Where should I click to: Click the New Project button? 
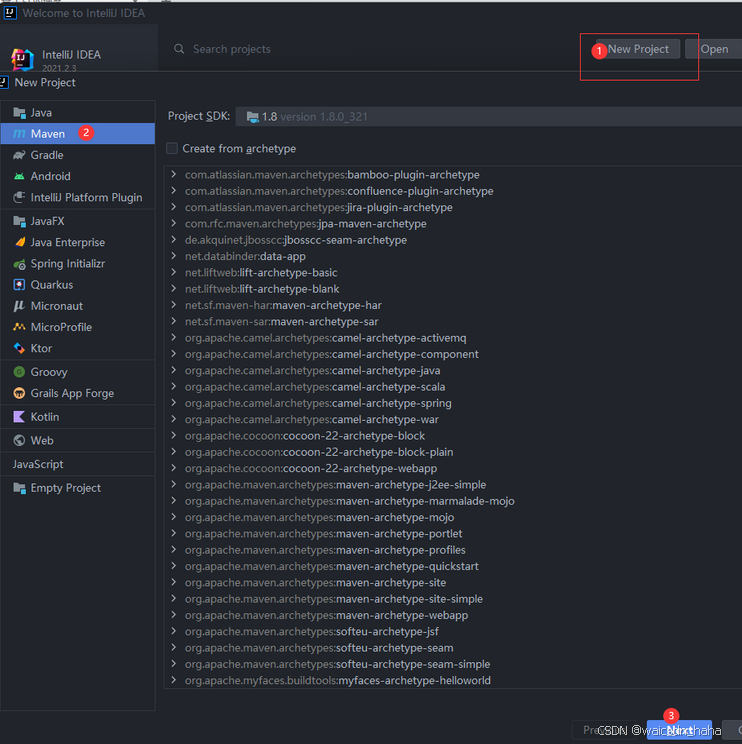[x=638, y=49]
